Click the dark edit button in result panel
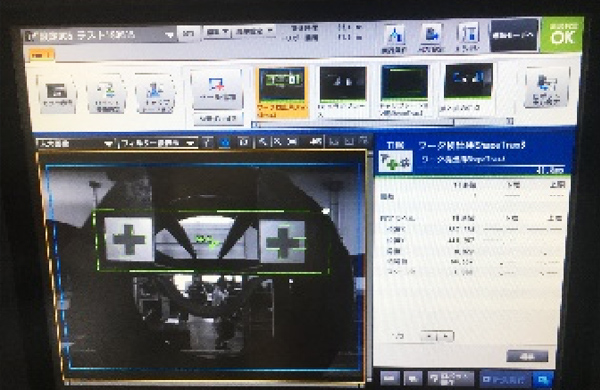Image resolution: width=600 pixels, height=390 pixels. (x=527, y=356)
